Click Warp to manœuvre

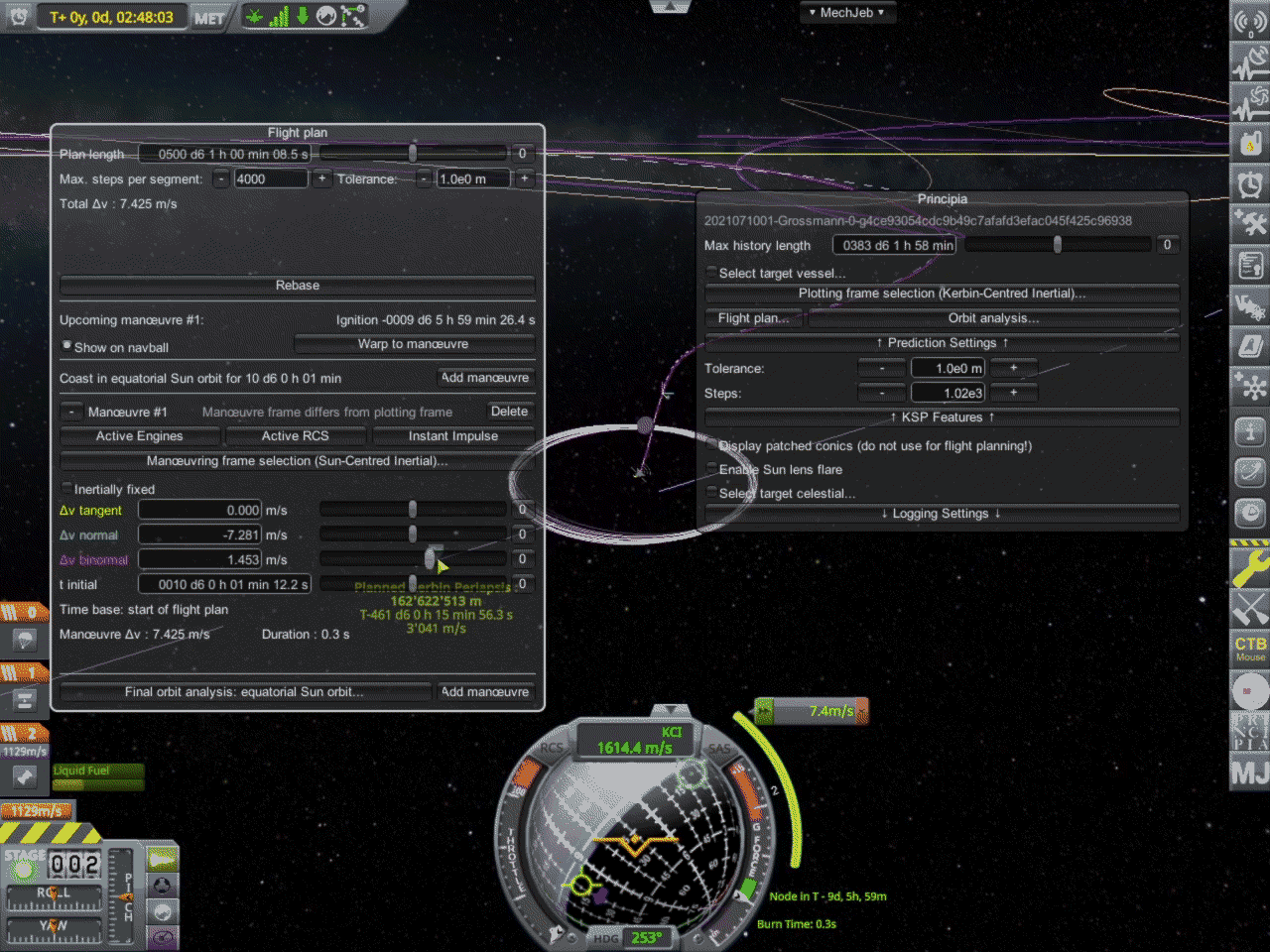[x=414, y=343]
